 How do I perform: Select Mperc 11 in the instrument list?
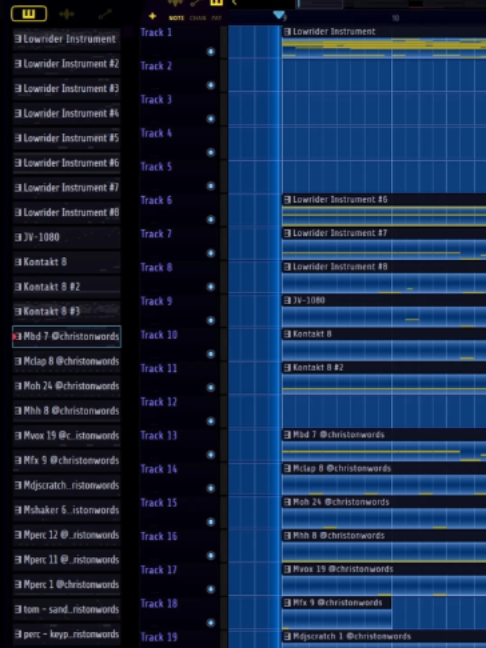67,560
